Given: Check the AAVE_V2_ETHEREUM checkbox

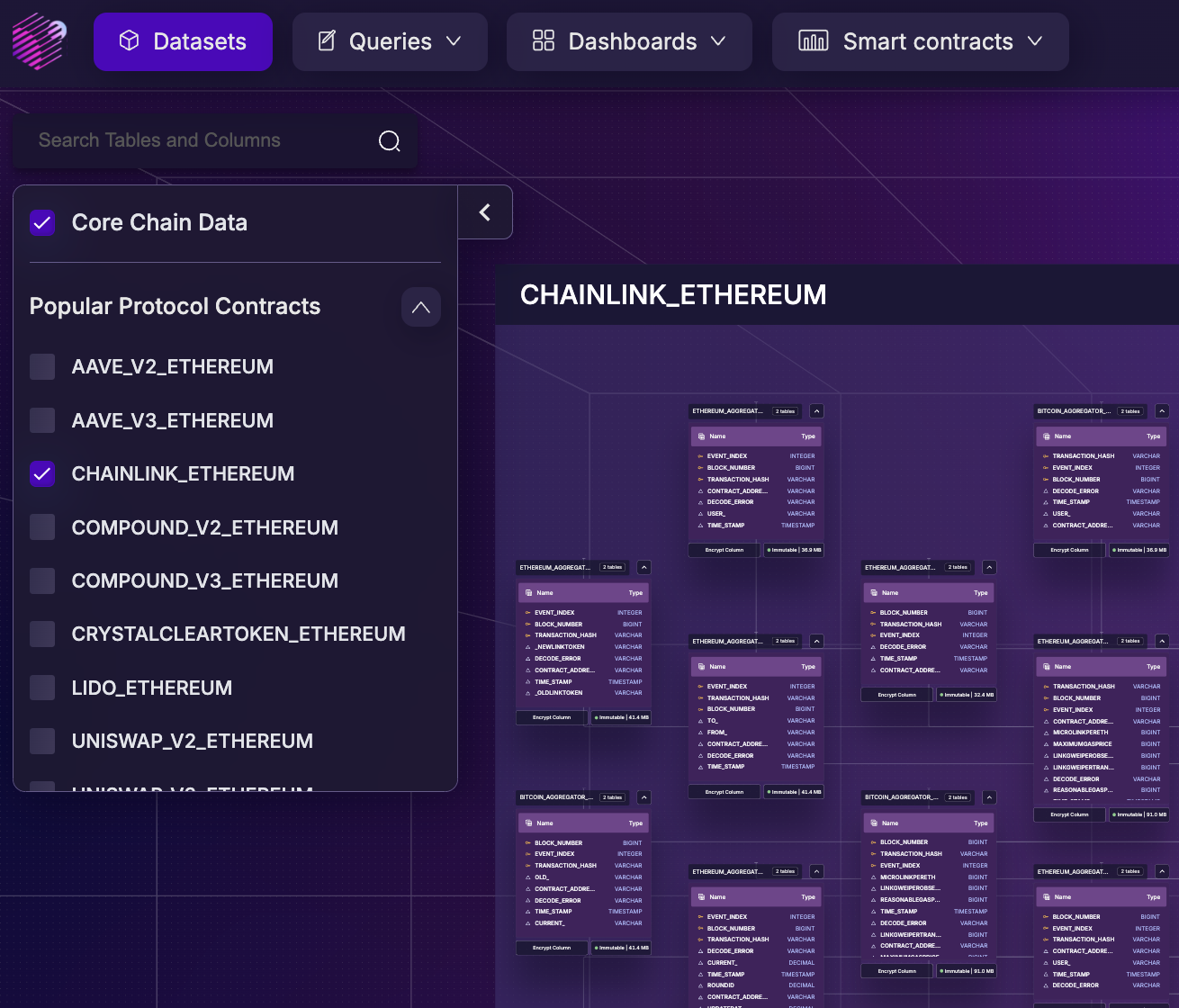Looking at the screenshot, I should pos(42,366).
